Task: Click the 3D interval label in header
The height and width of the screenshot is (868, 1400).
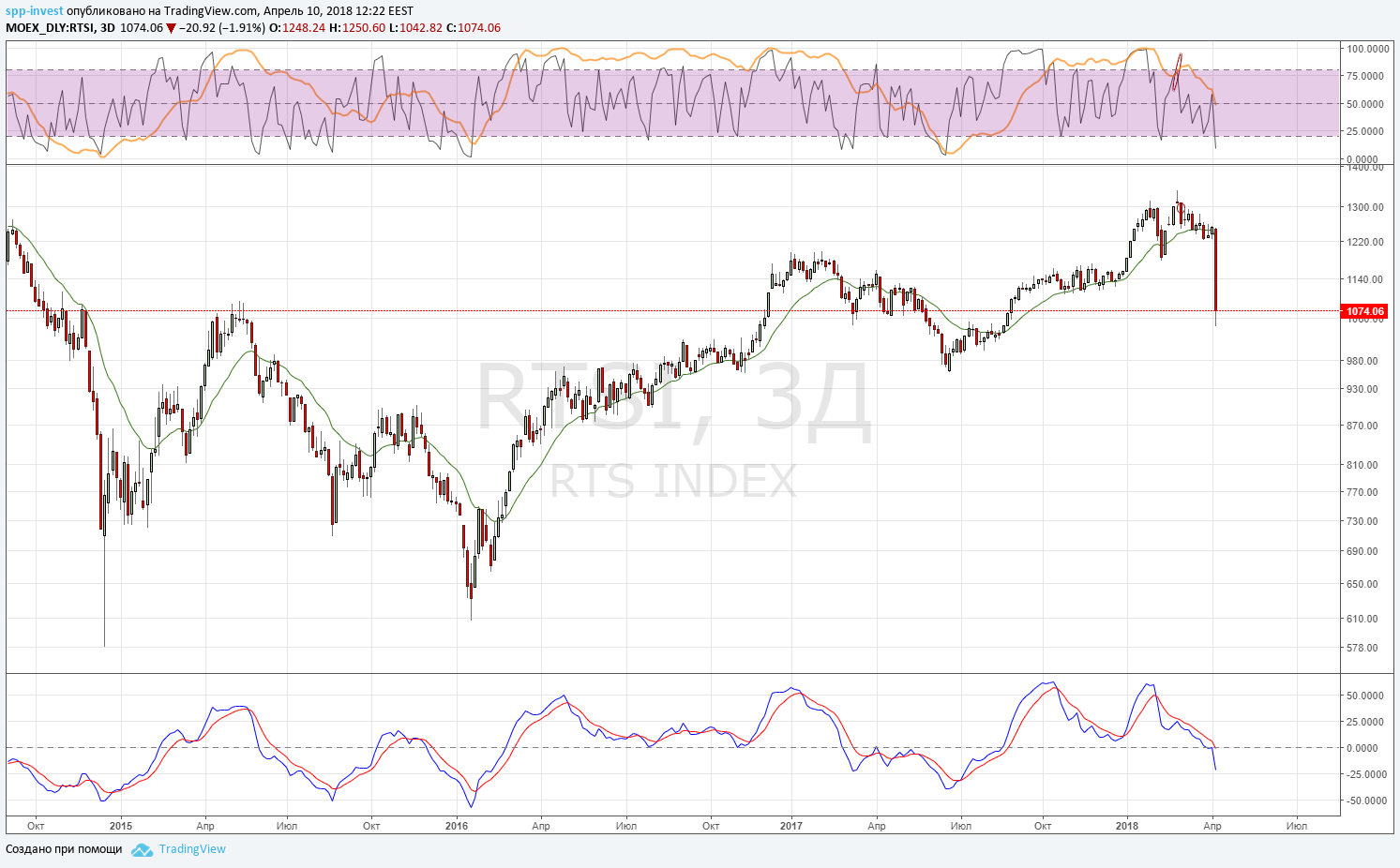Action: point(108,28)
